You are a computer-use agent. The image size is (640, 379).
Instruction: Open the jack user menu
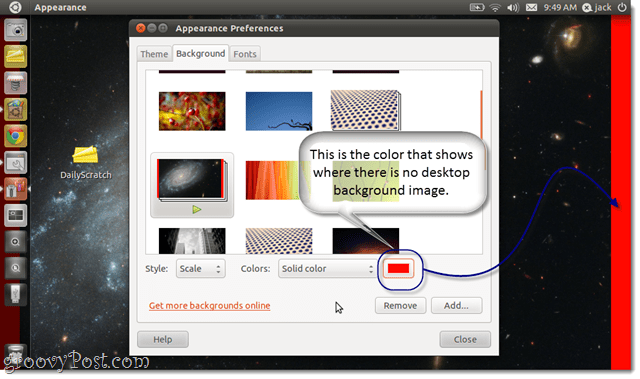click(x=597, y=7)
